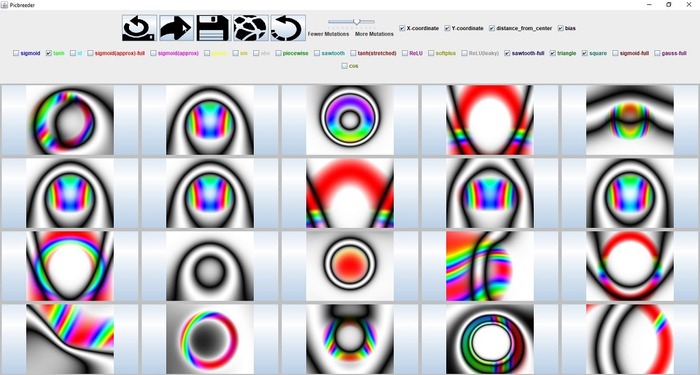The width and height of the screenshot is (700, 375).
Task: Toggle the bias input checkbox
Action: 561,28
